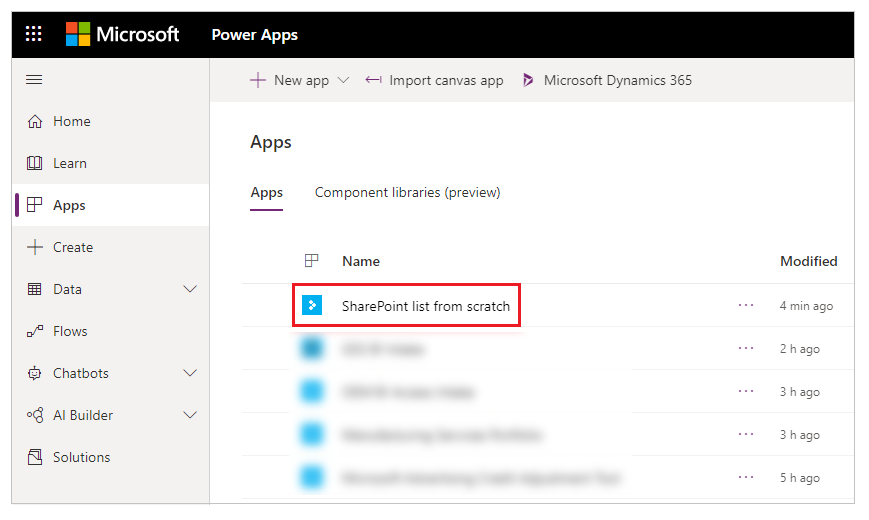
Task: Click the '4 min ago' modified value
Action: click(806, 306)
